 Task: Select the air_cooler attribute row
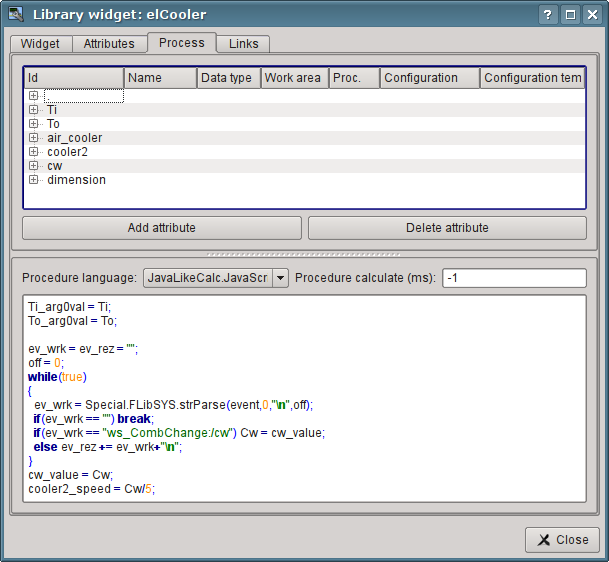pos(75,138)
